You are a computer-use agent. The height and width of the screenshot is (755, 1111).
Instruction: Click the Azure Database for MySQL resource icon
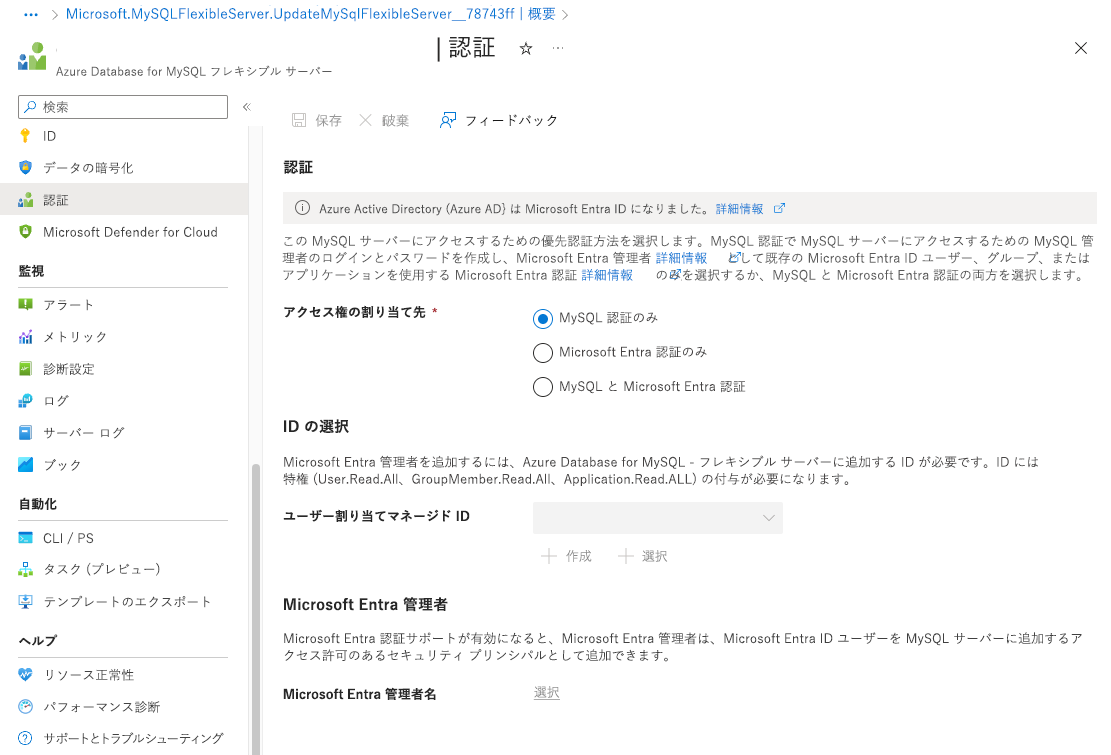click(32, 57)
